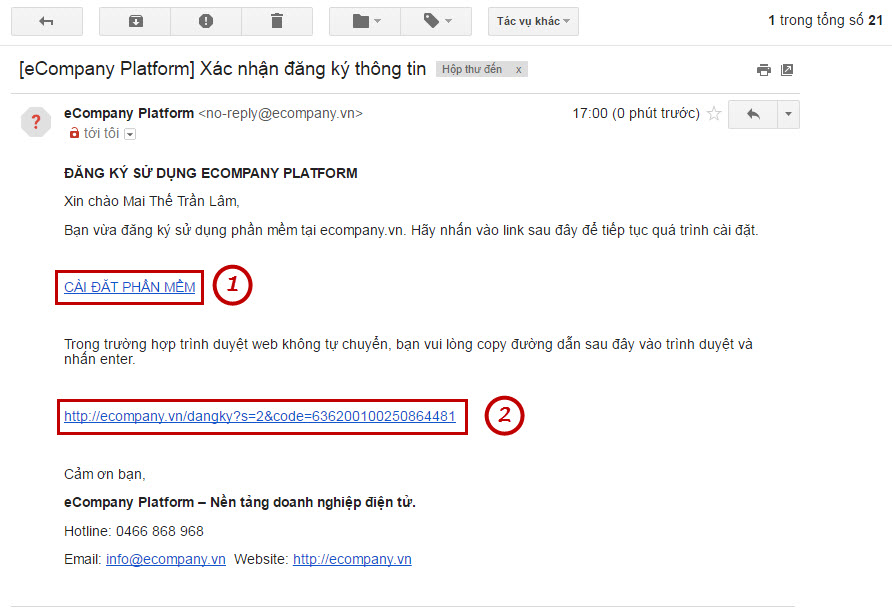Show details dropdown next to tới tôi
Viewport: 892px width, 610px height.
(x=130, y=134)
